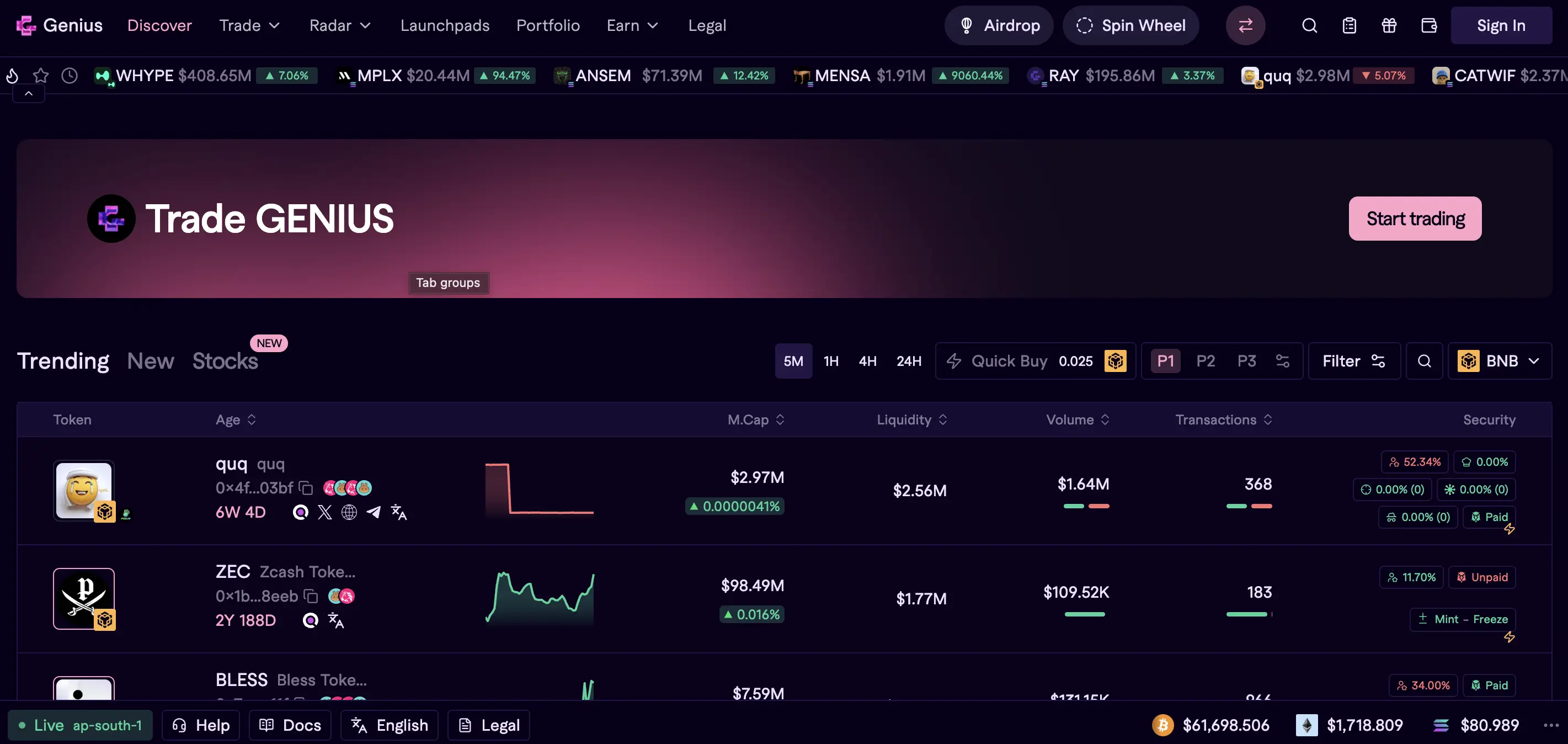Click the clipboard orders icon in header
This screenshot has height=744, width=1568.
click(x=1350, y=25)
